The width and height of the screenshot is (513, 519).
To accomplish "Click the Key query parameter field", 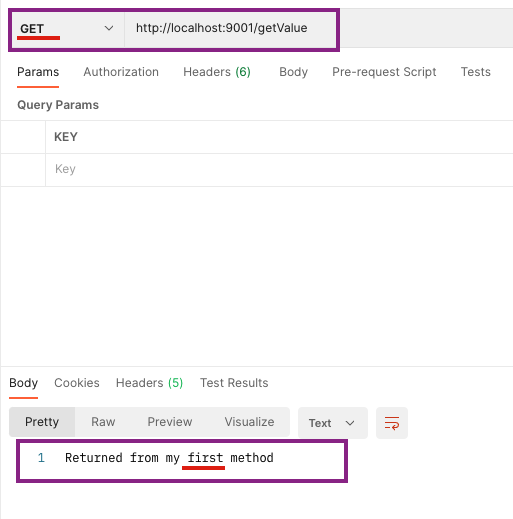I will point(279,169).
